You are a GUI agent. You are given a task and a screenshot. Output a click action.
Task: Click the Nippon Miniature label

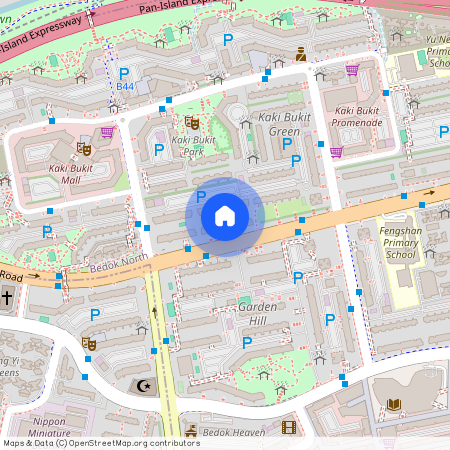point(49,427)
